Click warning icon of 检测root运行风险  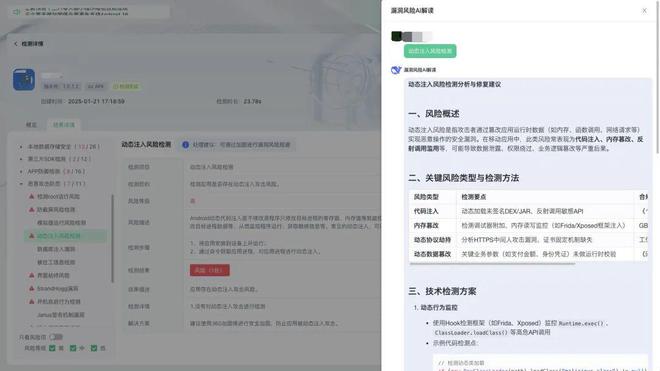32,196
